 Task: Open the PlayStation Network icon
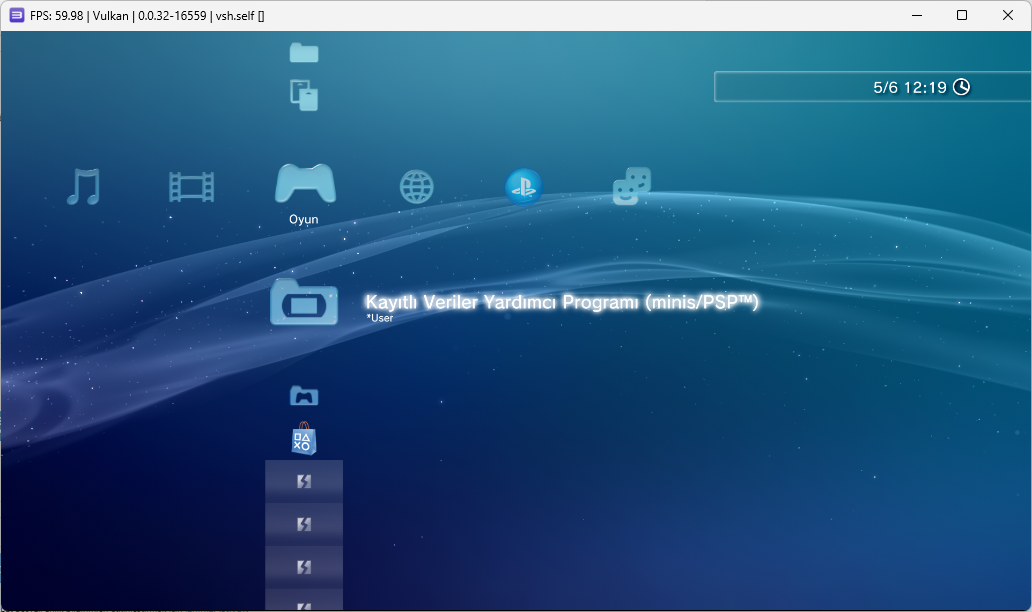tap(524, 187)
